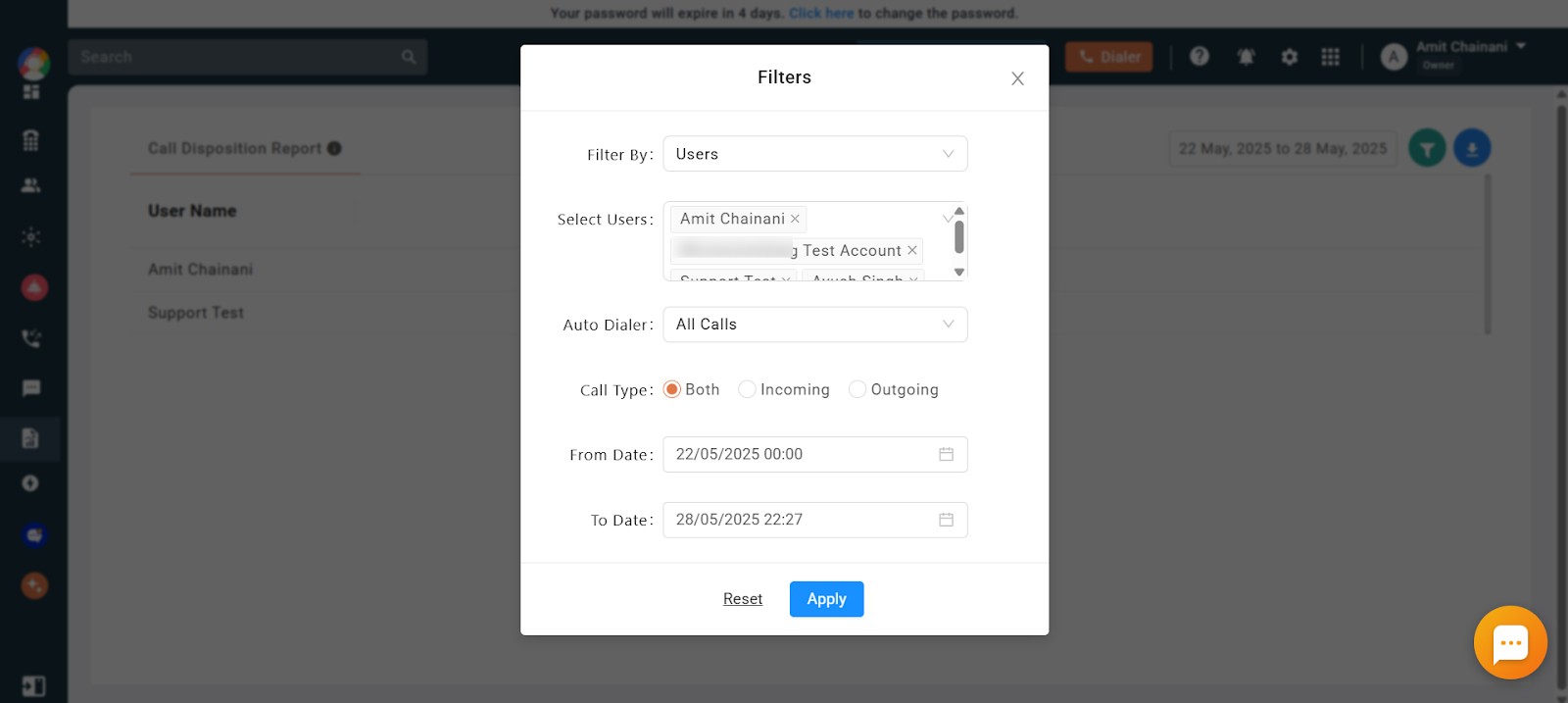Click the blue download report icon
The image size is (1568, 703).
(x=1472, y=149)
